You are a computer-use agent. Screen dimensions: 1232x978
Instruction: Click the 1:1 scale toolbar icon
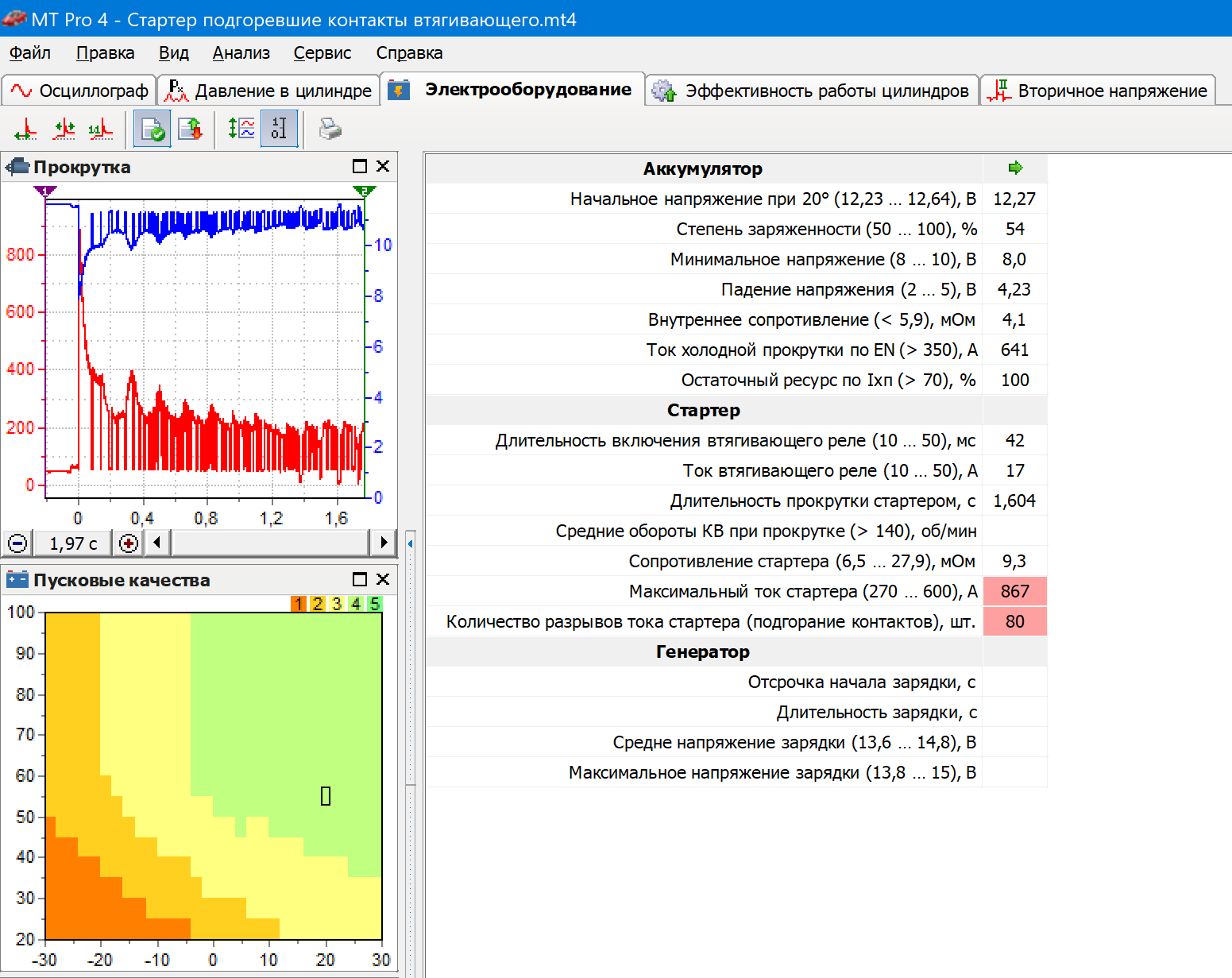tap(101, 129)
